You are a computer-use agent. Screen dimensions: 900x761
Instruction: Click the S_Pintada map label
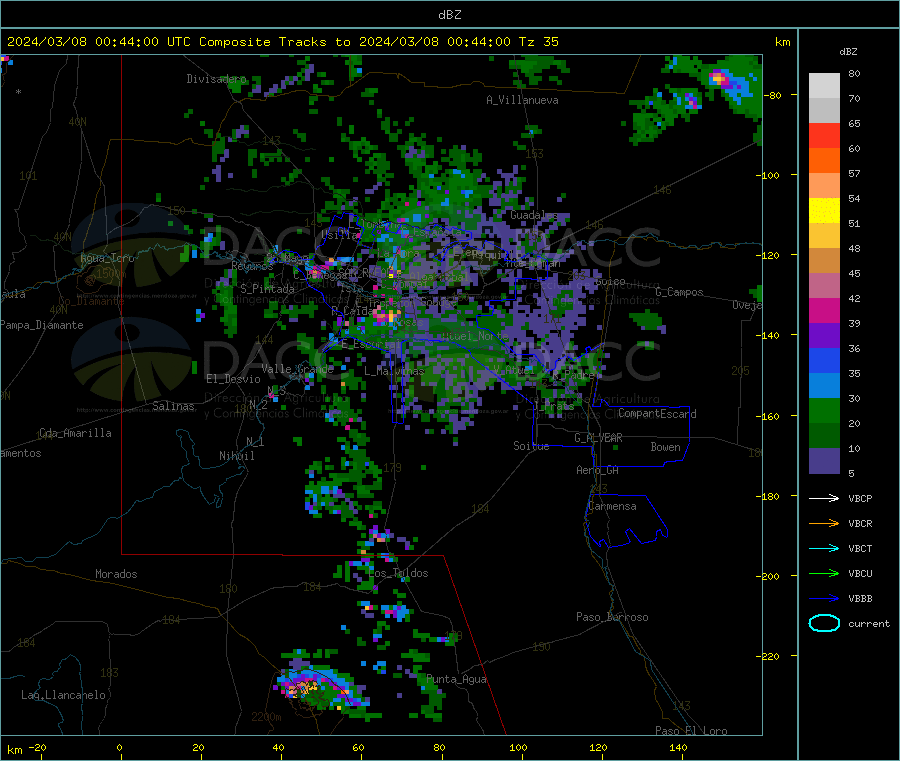267,289
